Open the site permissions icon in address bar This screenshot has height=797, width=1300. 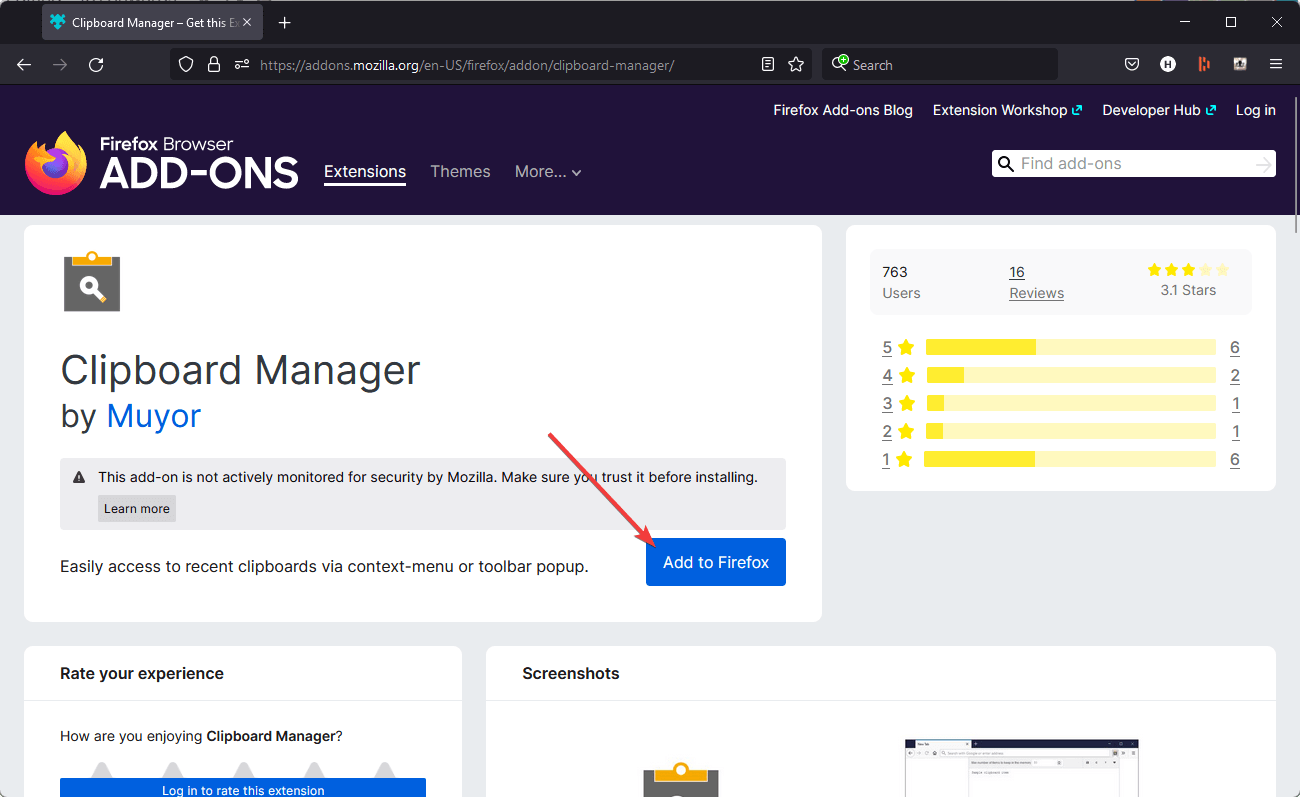click(241, 64)
